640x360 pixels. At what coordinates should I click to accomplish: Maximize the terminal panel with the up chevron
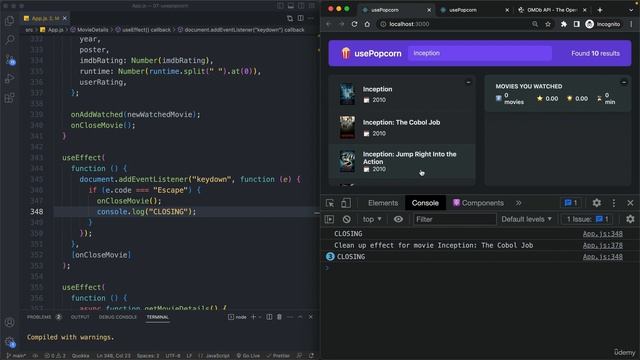coord(300,317)
